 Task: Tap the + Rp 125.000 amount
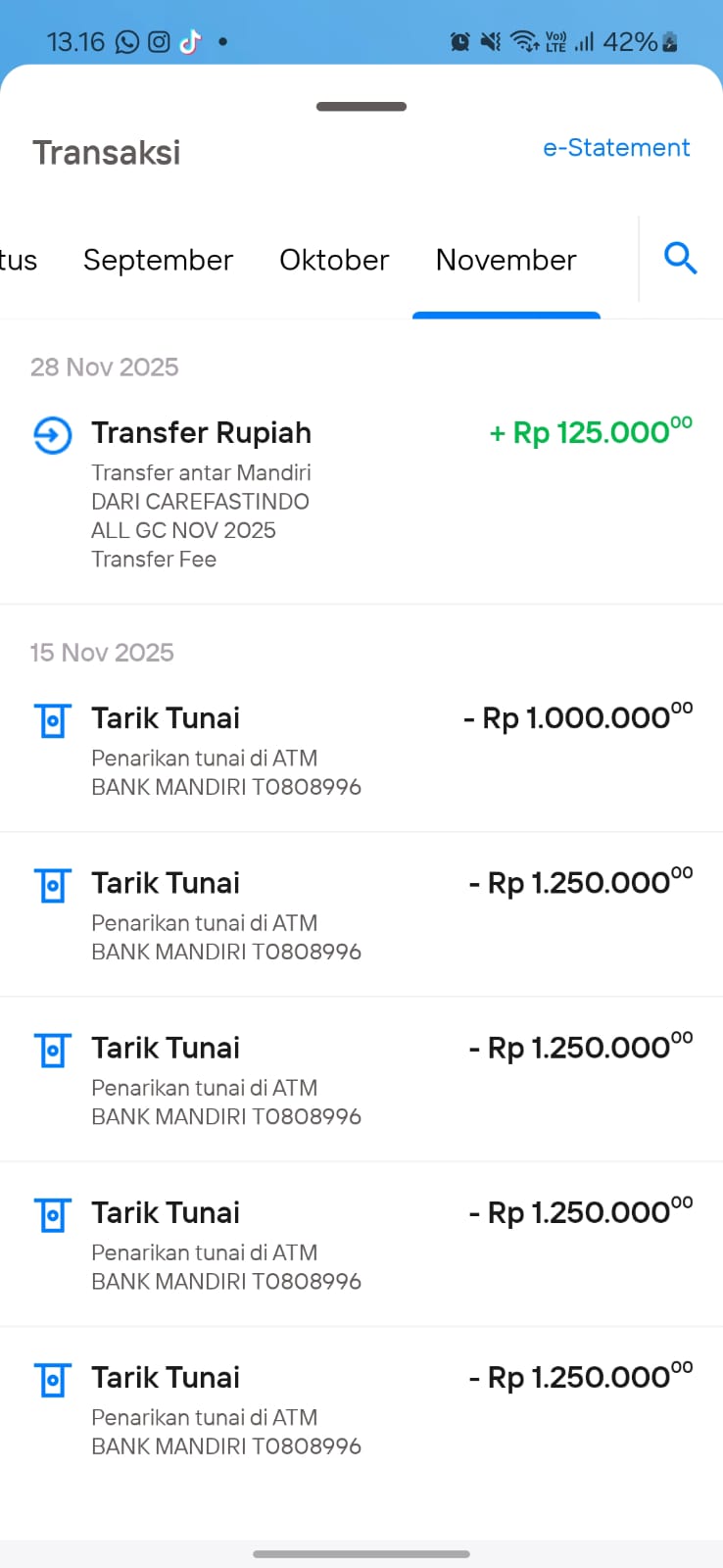coord(590,432)
